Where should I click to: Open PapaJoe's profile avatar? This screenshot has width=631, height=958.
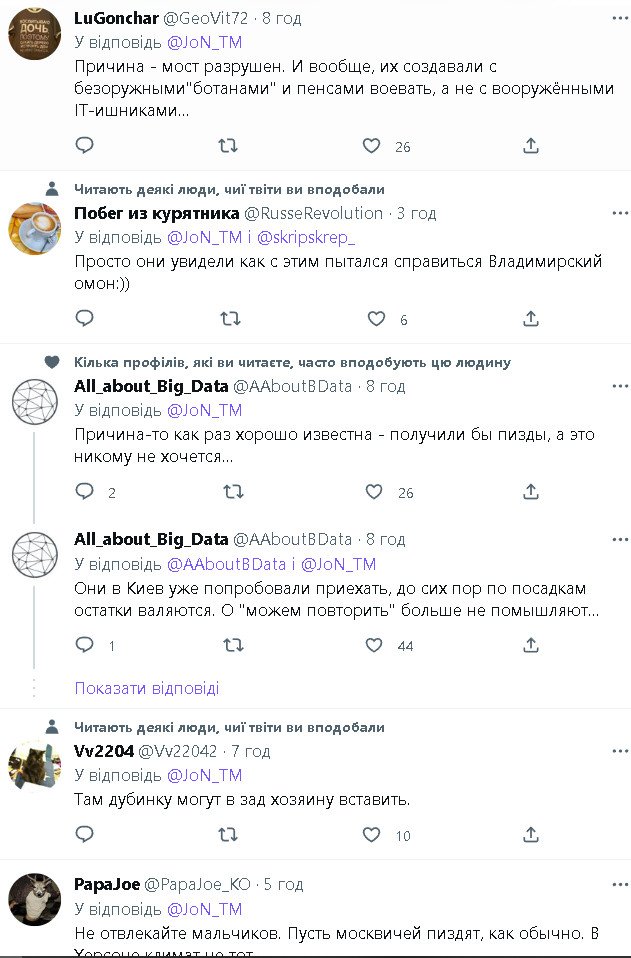tap(35, 900)
